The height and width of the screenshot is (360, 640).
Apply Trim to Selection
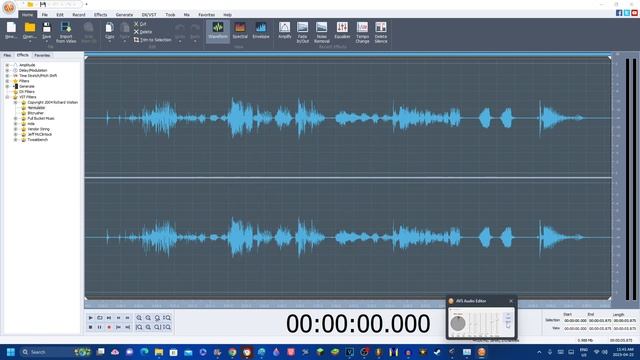pos(152,40)
